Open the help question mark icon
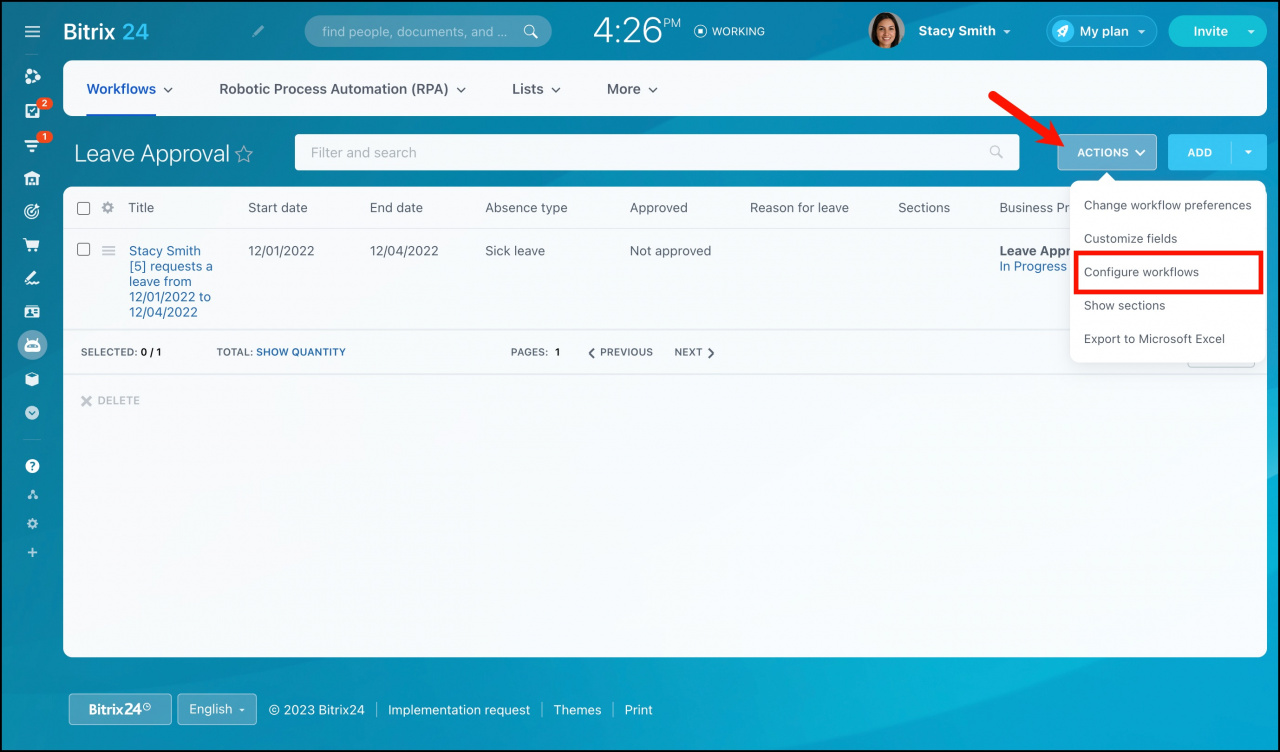This screenshot has width=1280, height=752. pyautogui.click(x=32, y=466)
